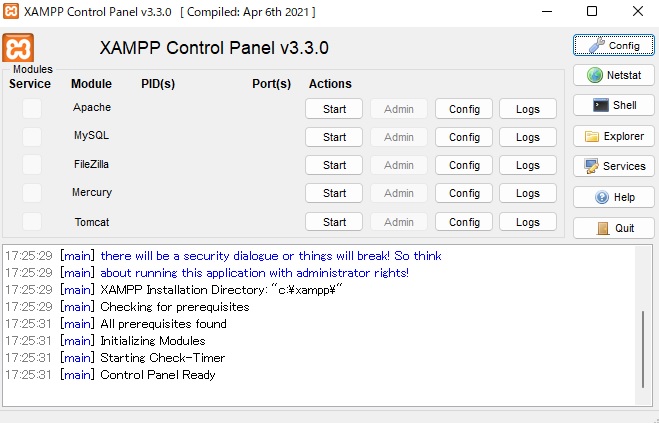Toggle the FileZilla service checkbox

point(32,164)
